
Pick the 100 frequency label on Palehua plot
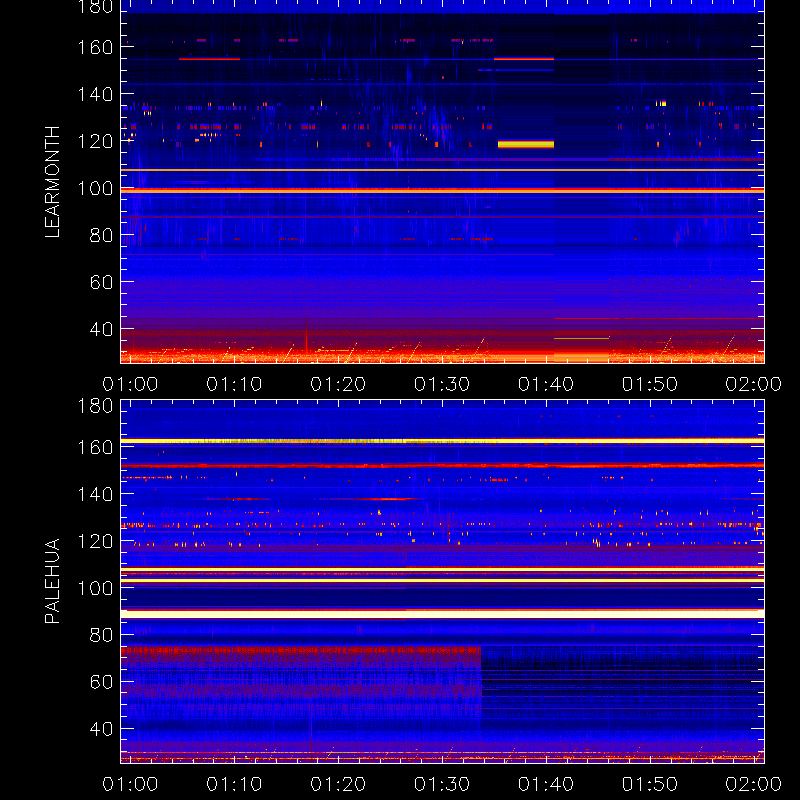95,588
